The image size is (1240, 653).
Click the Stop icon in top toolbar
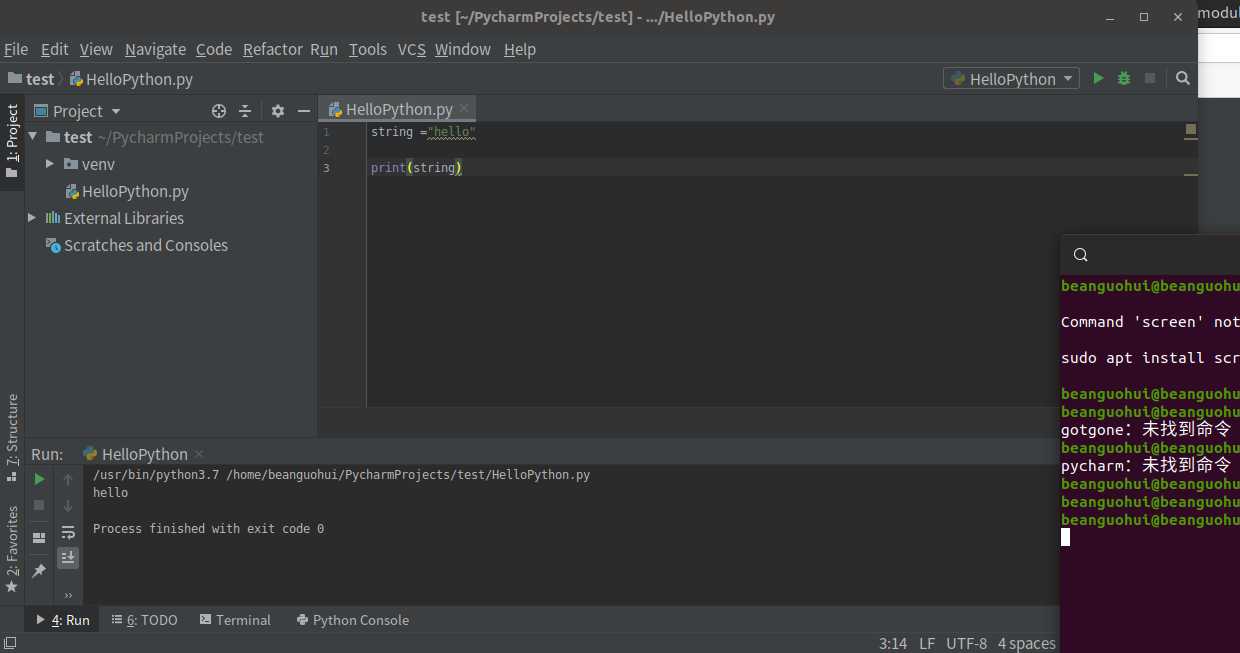[1150, 78]
